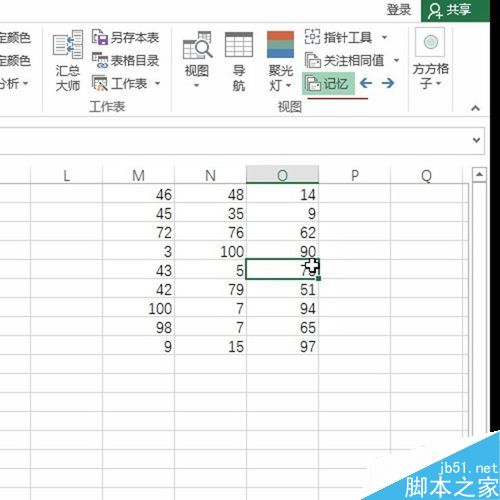Screen dimensions: 500x500
Task: Select cell with value 97
Action: coord(282,346)
